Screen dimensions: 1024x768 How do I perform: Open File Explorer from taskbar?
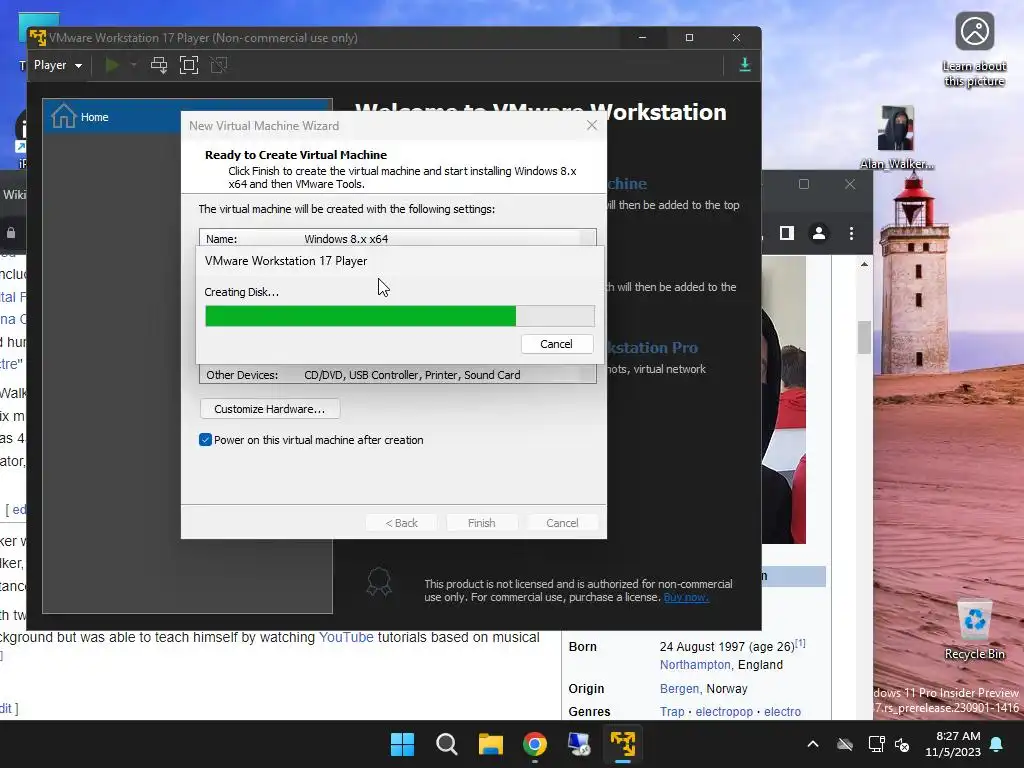[490, 744]
